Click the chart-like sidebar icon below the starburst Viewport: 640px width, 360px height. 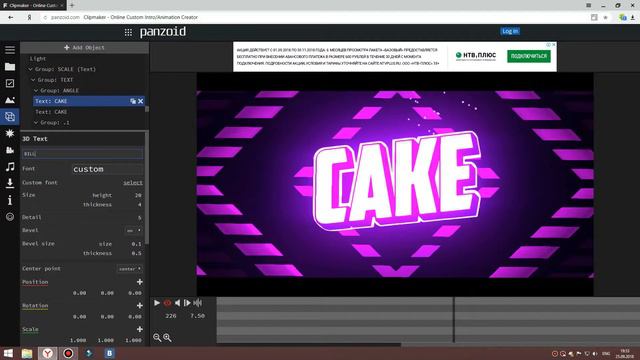pyautogui.click(x=10, y=150)
